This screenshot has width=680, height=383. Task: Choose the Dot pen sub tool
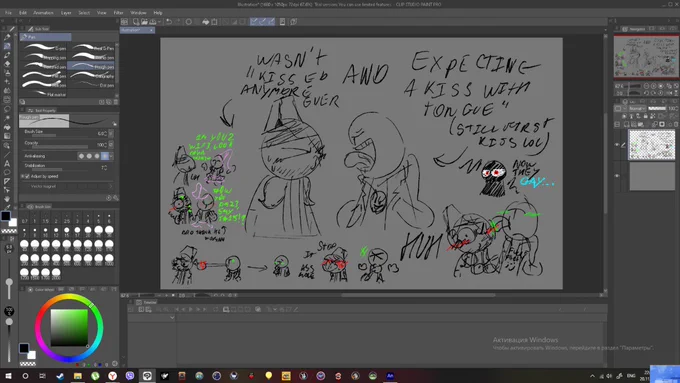[92, 85]
